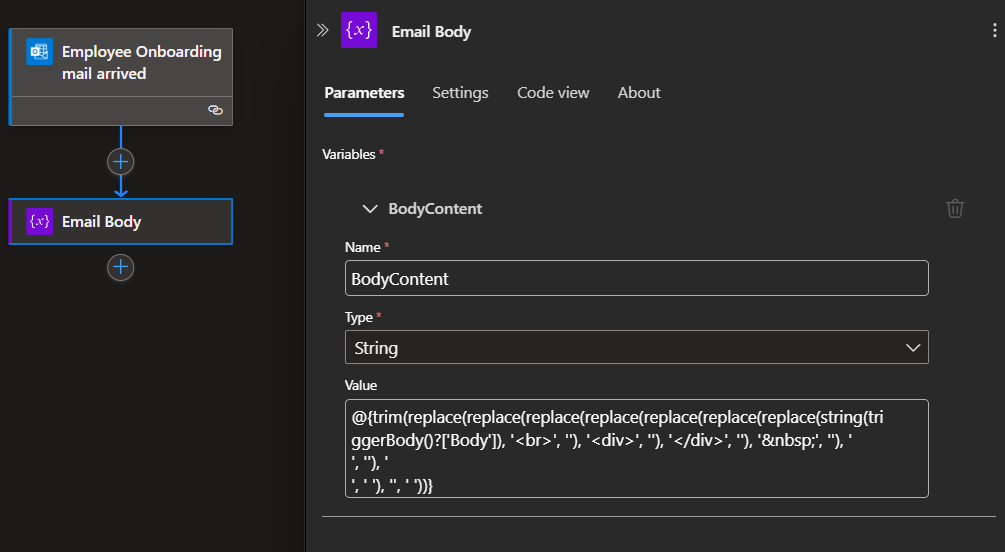Image resolution: width=1005 pixels, height=552 pixels.
Task: Open the three-dot more options menu
Action: [x=993, y=31]
